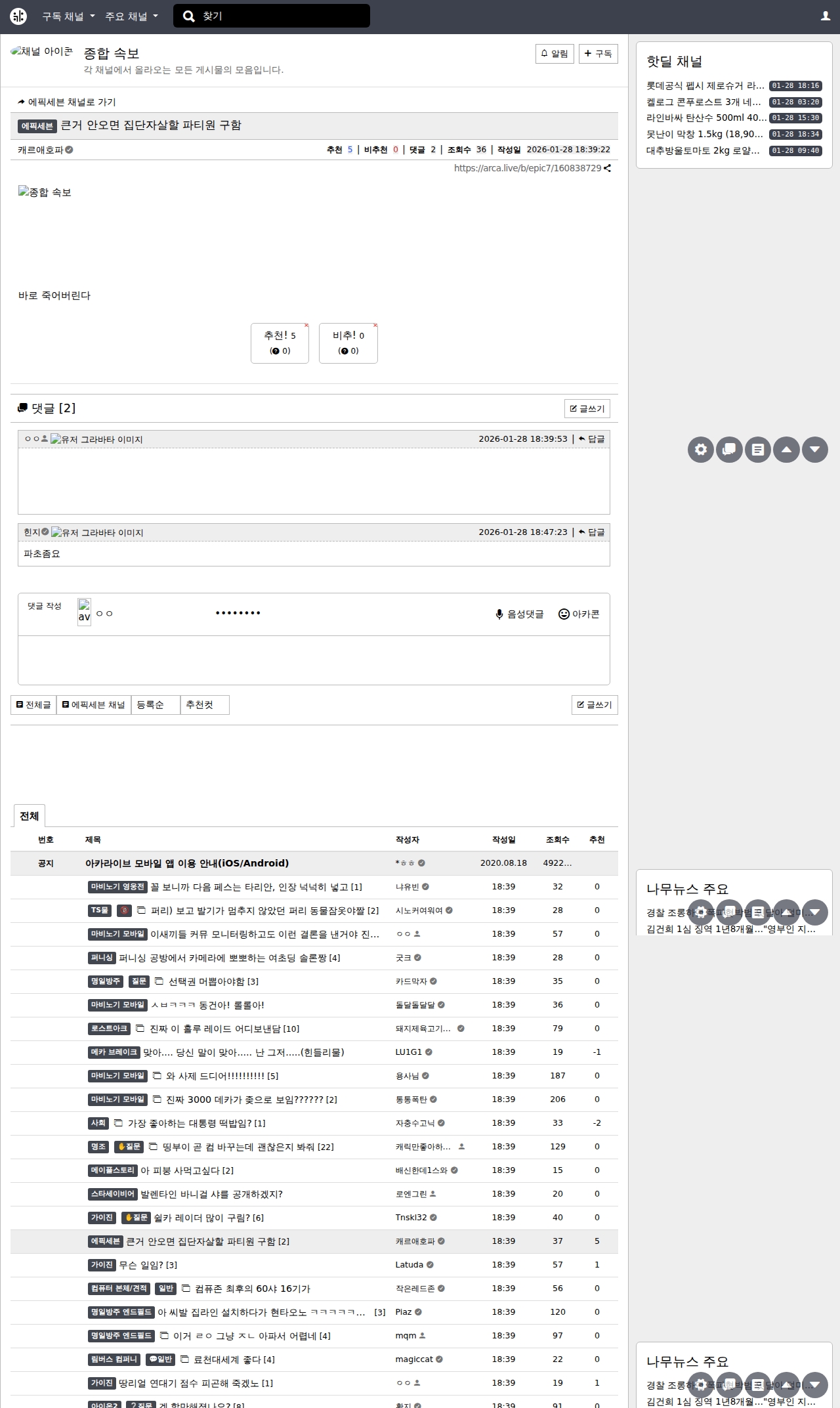The image size is (840, 1408).
Task: Downvote the post with 비추! button
Action: (348, 343)
